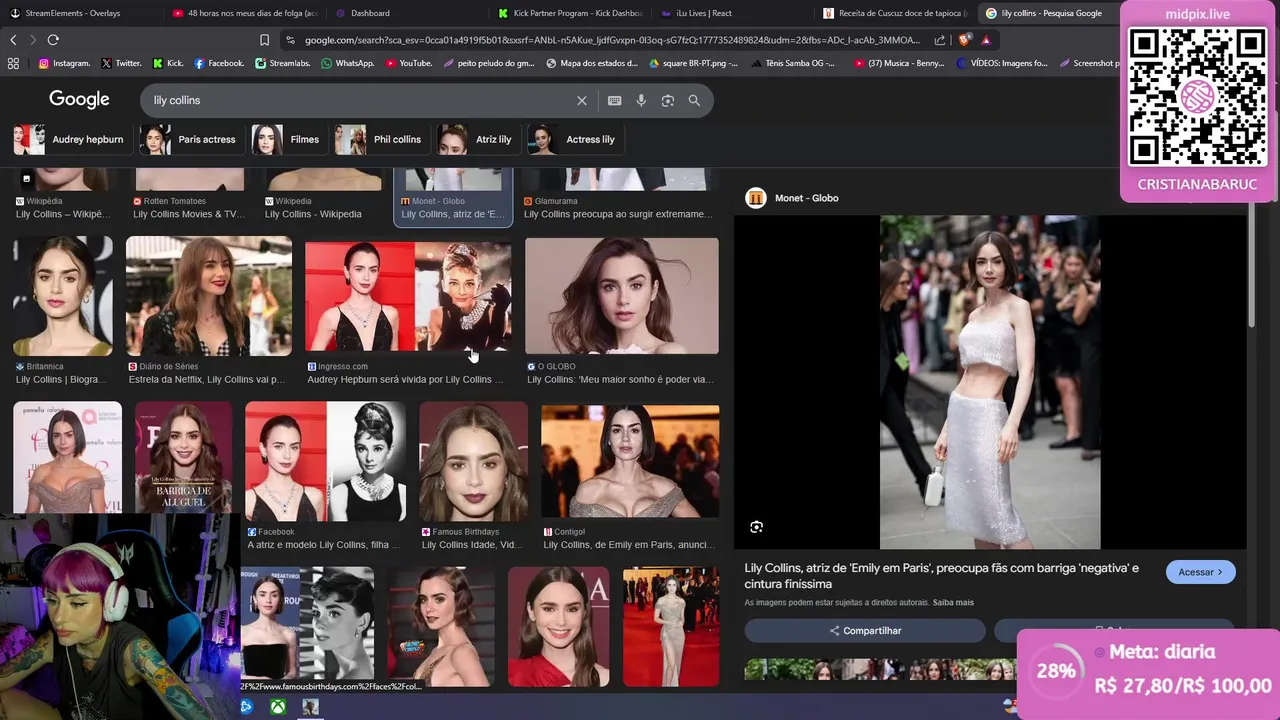Open the 'peito peludo do gm...' bookmark
The height and width of the screenshot is (720, 1280).
pyautogui.click(x=489, y=63)
